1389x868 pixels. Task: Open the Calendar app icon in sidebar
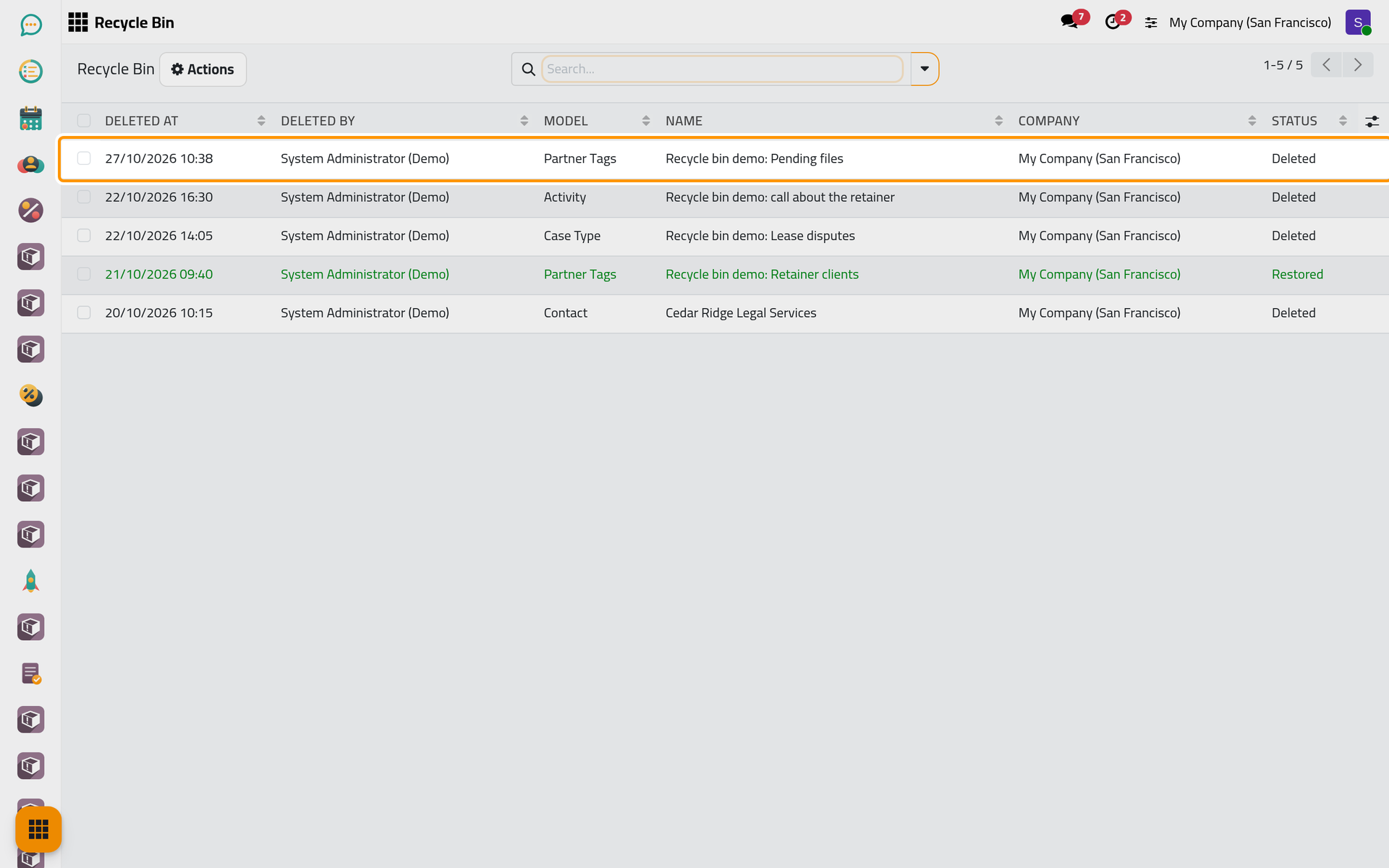(x=30, y=118)
